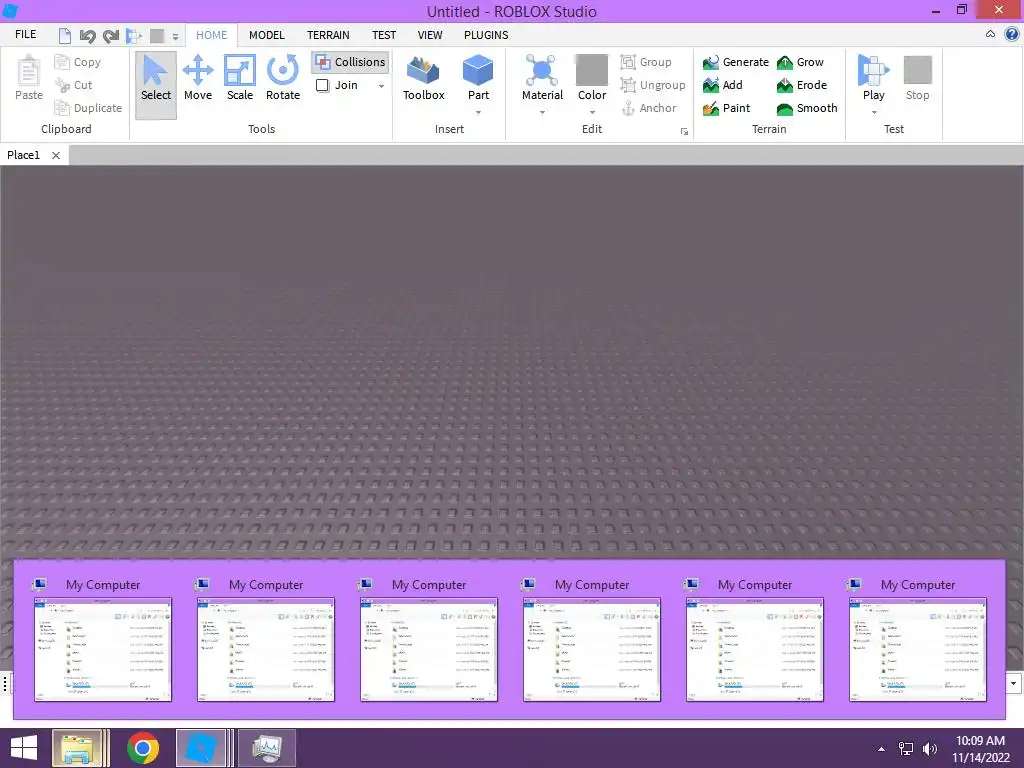Click the Duplicate command
The height and width of the screenshot is (768, 1024).
[x=88, y=108]
